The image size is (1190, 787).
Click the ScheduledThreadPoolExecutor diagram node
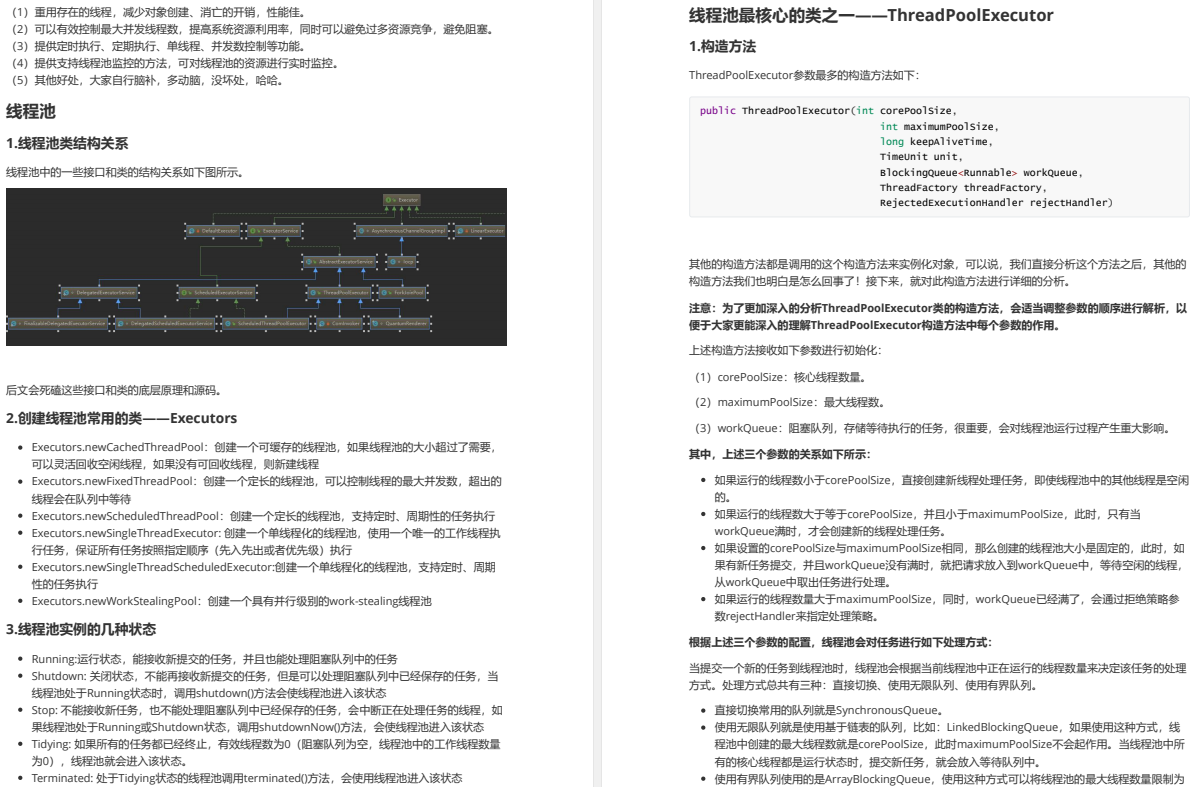(x=266, y=323)
